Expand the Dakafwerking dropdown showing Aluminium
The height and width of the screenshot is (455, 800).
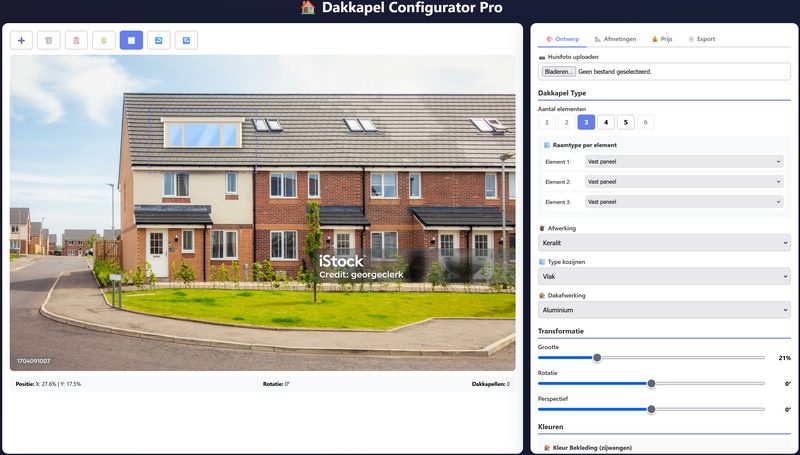coord(664,310)
